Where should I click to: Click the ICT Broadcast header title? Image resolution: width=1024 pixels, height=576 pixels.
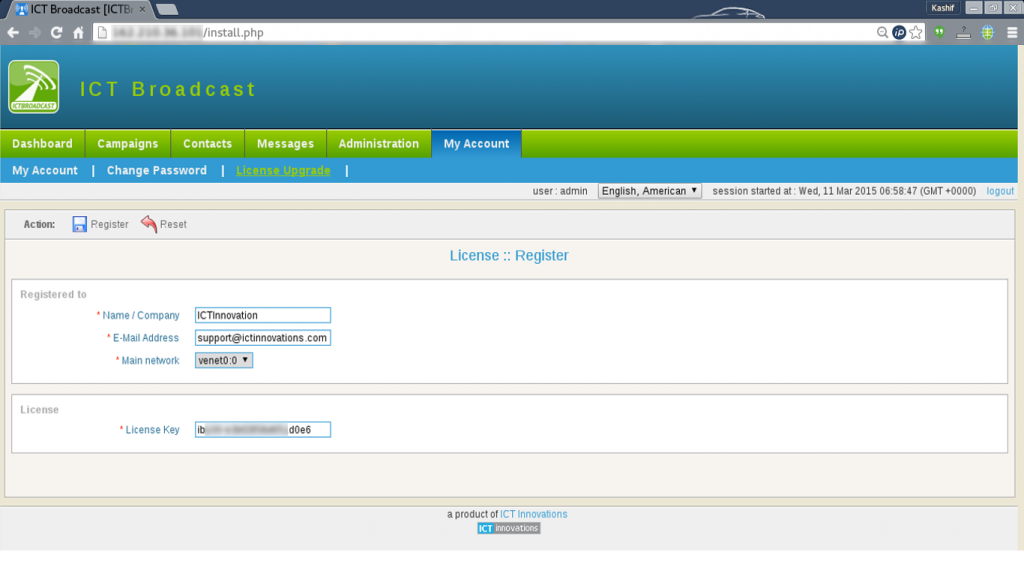click(x=168, y=89)
